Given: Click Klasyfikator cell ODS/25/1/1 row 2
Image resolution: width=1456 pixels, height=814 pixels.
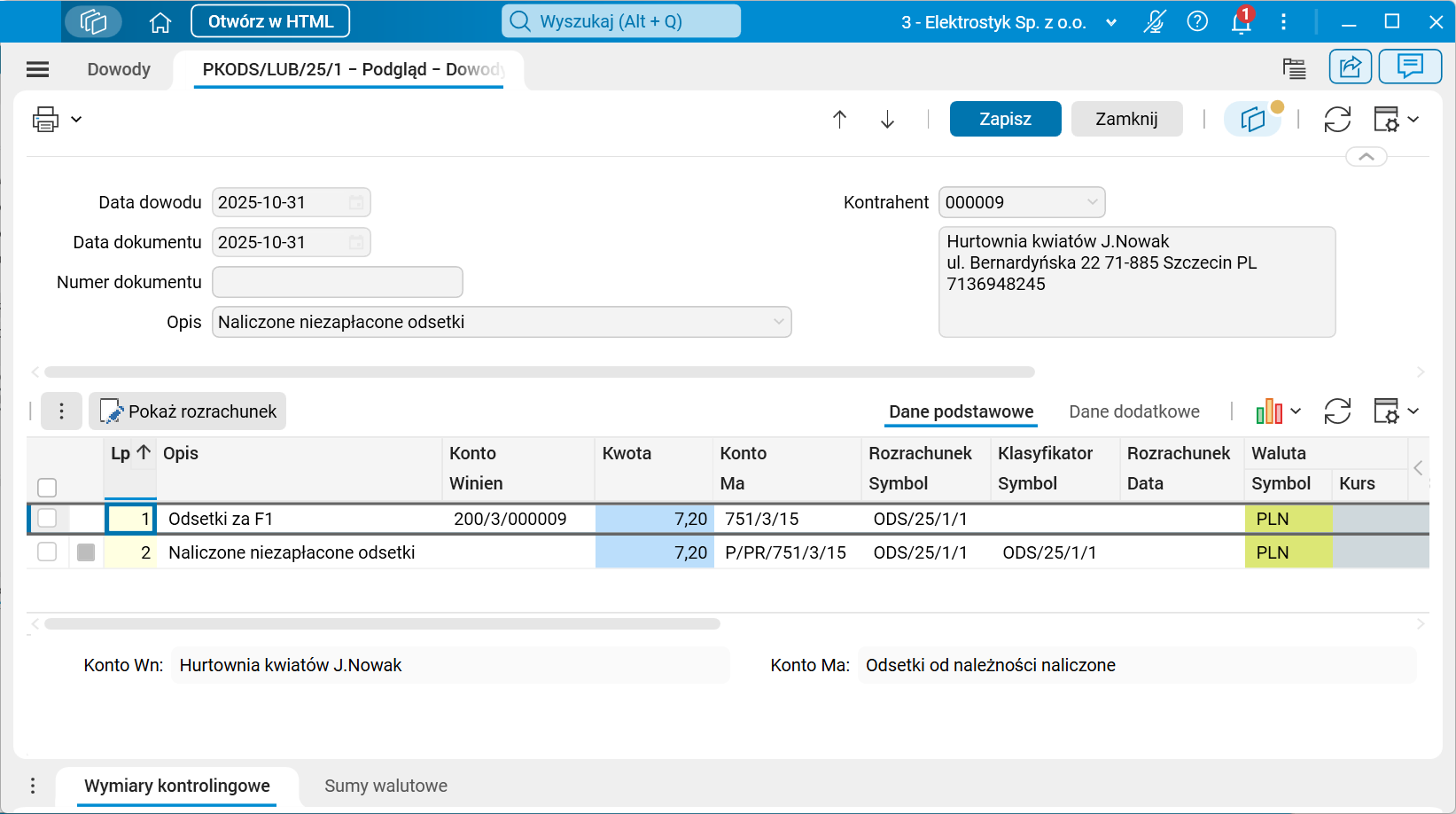Looking at the screenshot, I should (1055, 552).
